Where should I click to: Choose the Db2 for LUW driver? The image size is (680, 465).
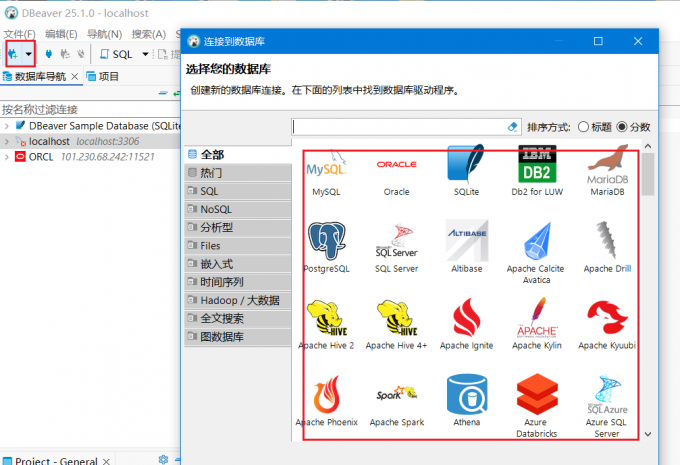tap(537, 170)
